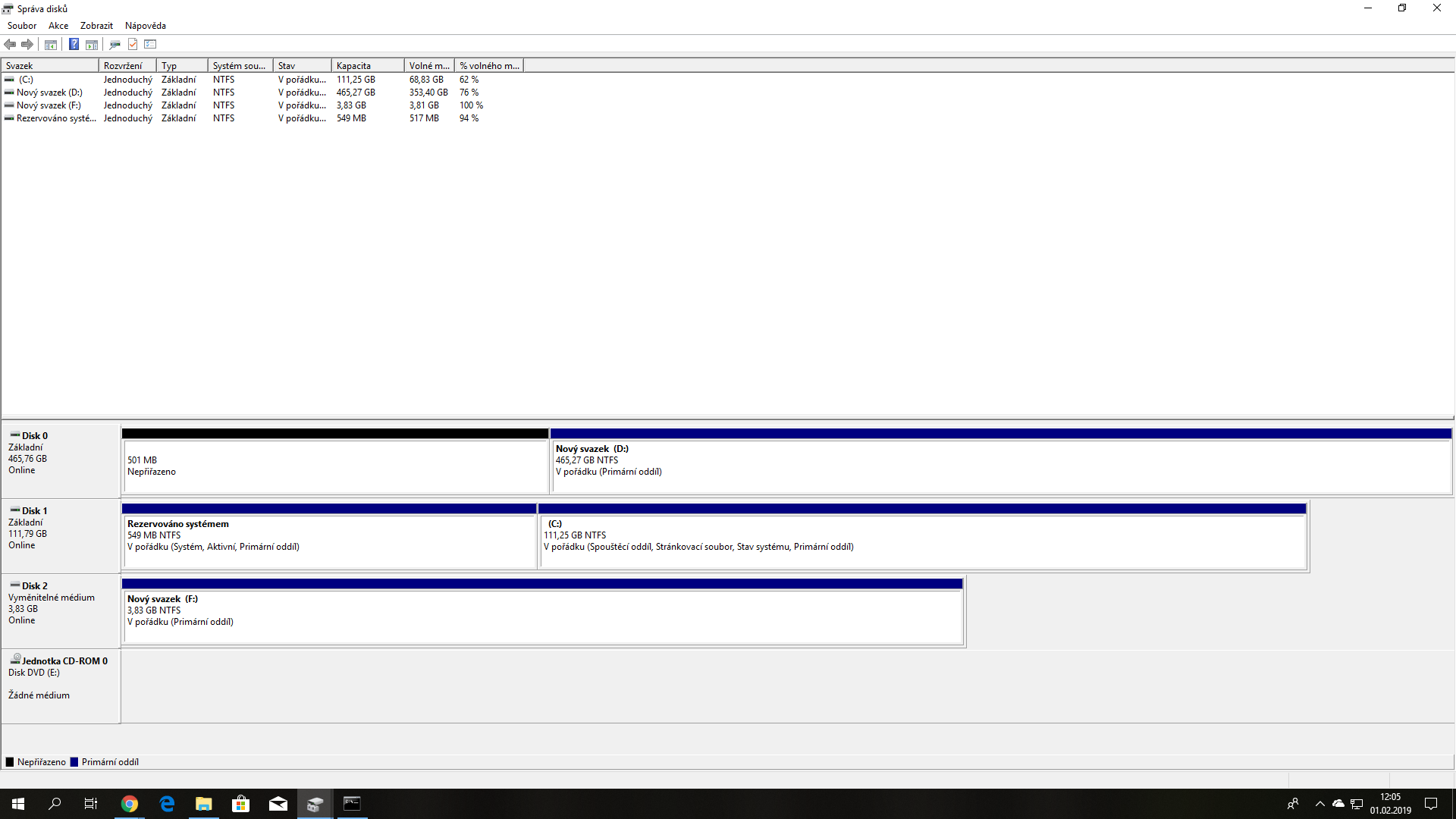Screen dimensions: 1456x819
Task: Open the Akce menu
Action: [58, 26]
